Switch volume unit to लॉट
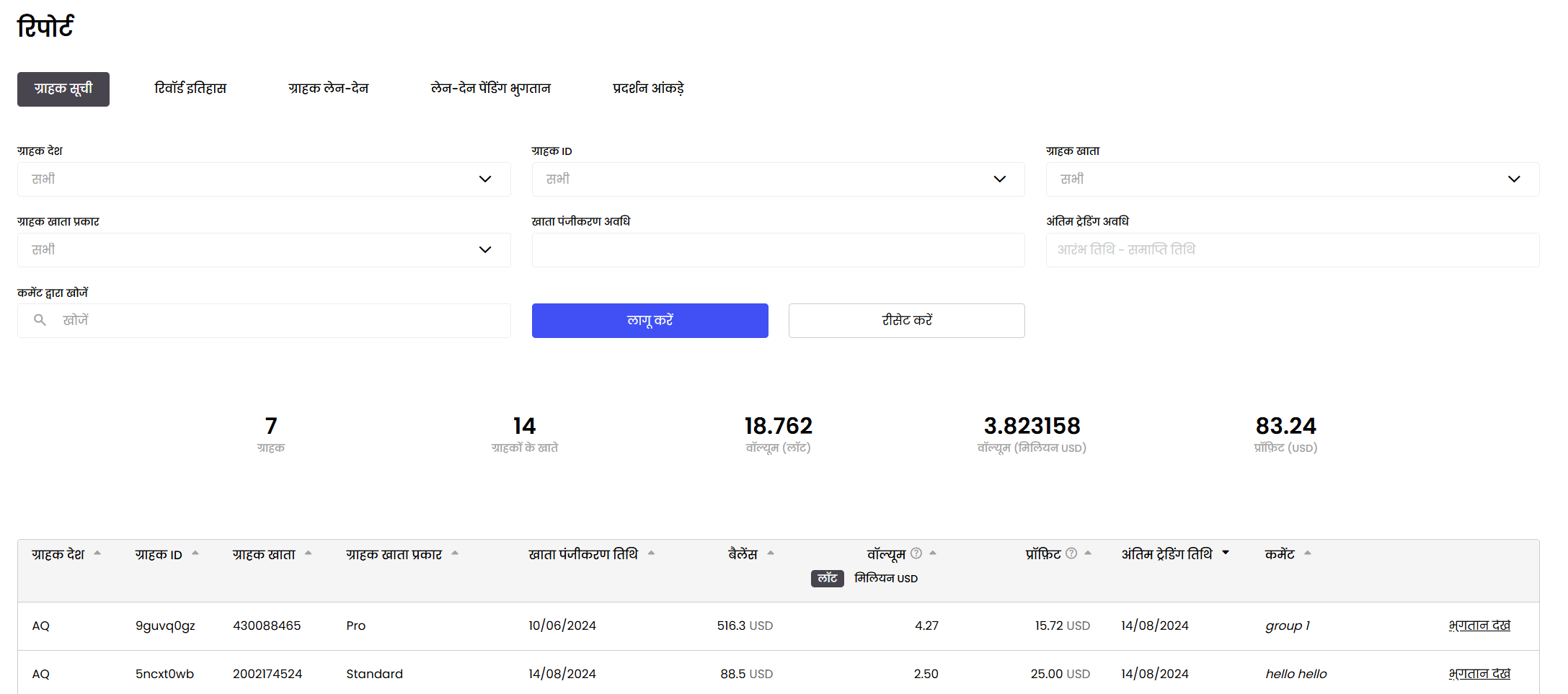1568x694 pixels. pyautogui.click(x=827, y=579)
